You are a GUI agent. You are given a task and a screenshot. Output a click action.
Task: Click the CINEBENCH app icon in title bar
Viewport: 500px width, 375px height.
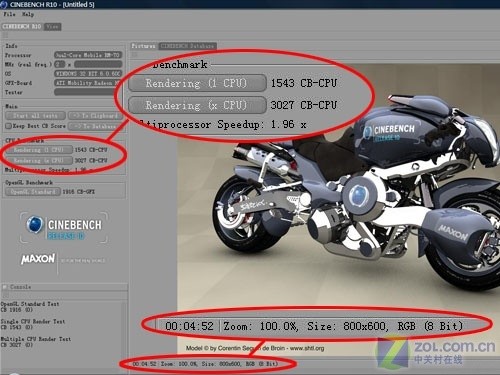pyautogui.click(x=3, y=4)
